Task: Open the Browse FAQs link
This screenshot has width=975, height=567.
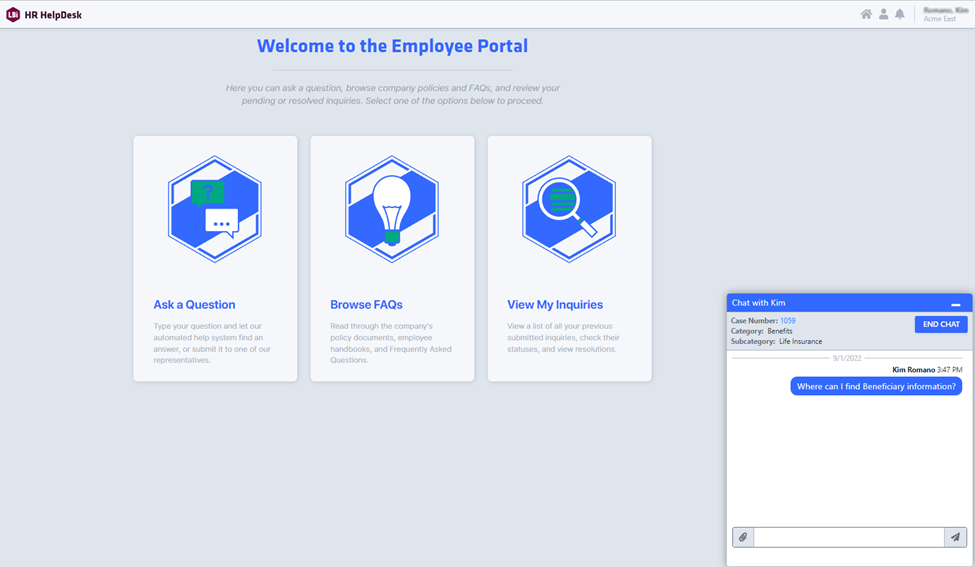Action: tap(366, 305)
